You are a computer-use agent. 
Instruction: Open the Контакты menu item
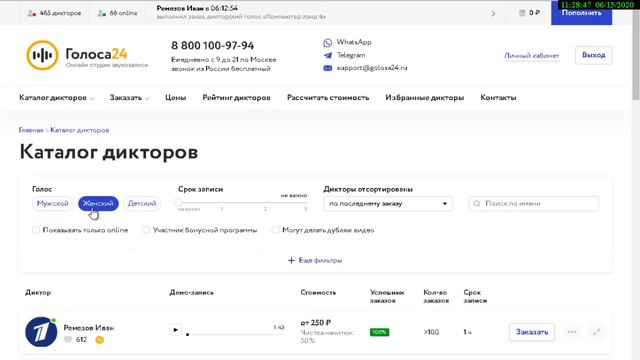[x=498, y=98]
